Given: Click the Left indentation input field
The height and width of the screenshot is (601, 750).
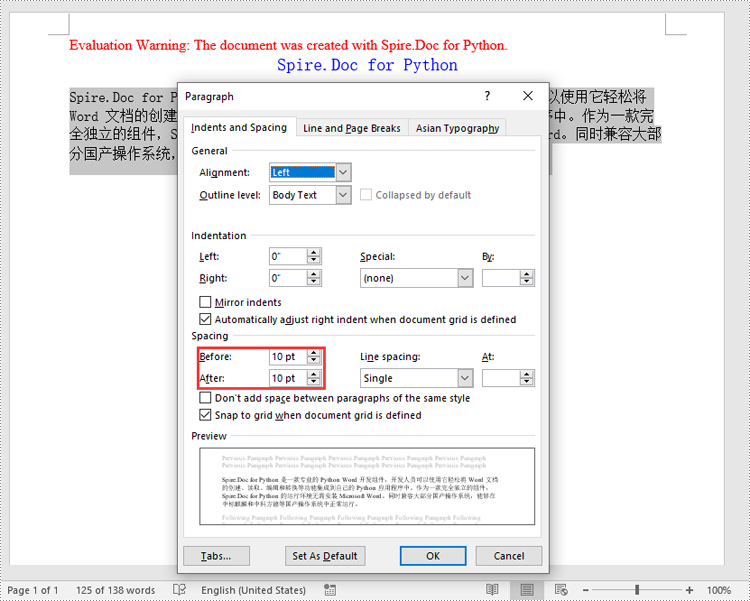Looking at the screenshot, I should point(288,256).
